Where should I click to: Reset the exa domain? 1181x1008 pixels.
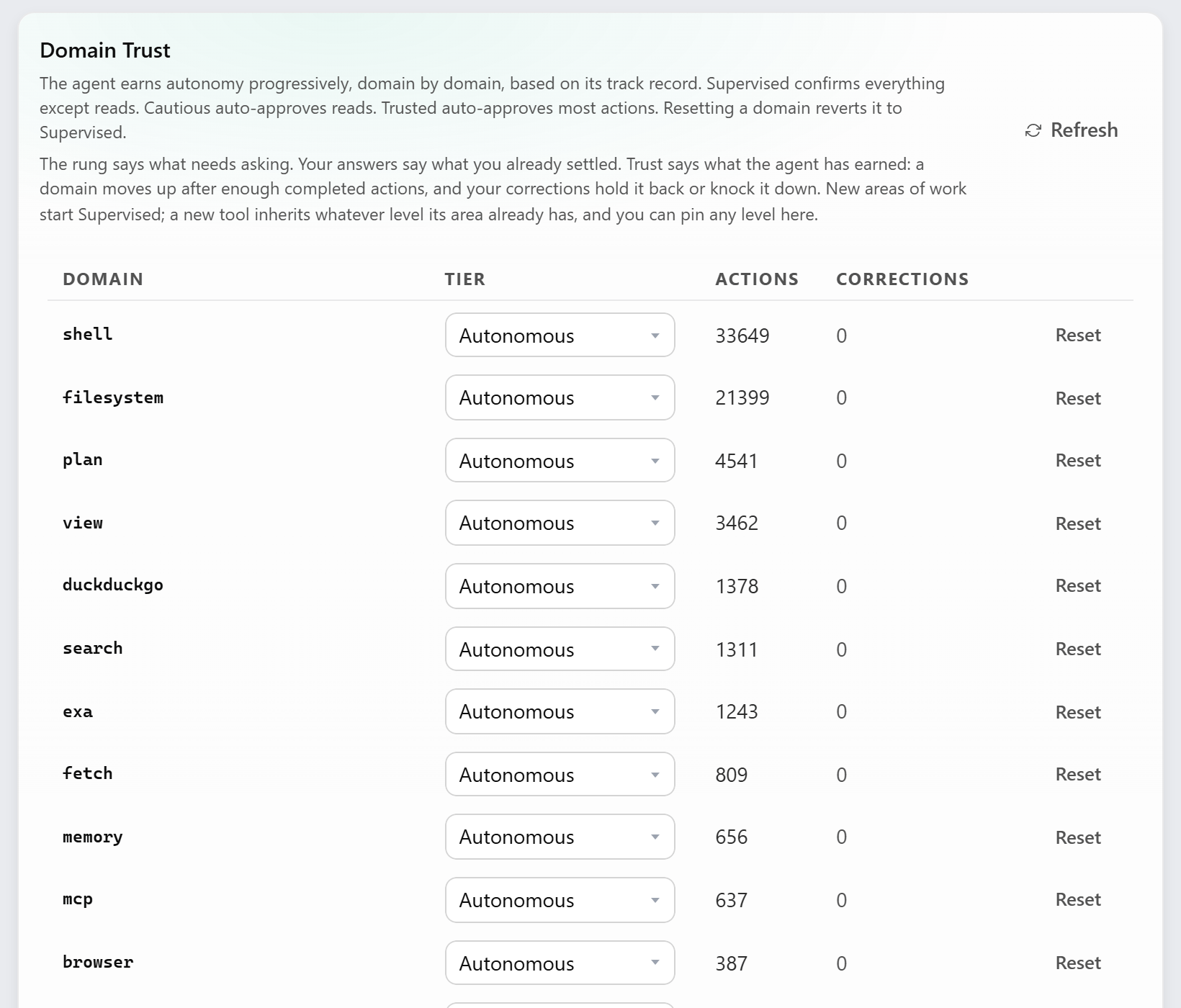pyautogui.click(x=1078, y=712)
